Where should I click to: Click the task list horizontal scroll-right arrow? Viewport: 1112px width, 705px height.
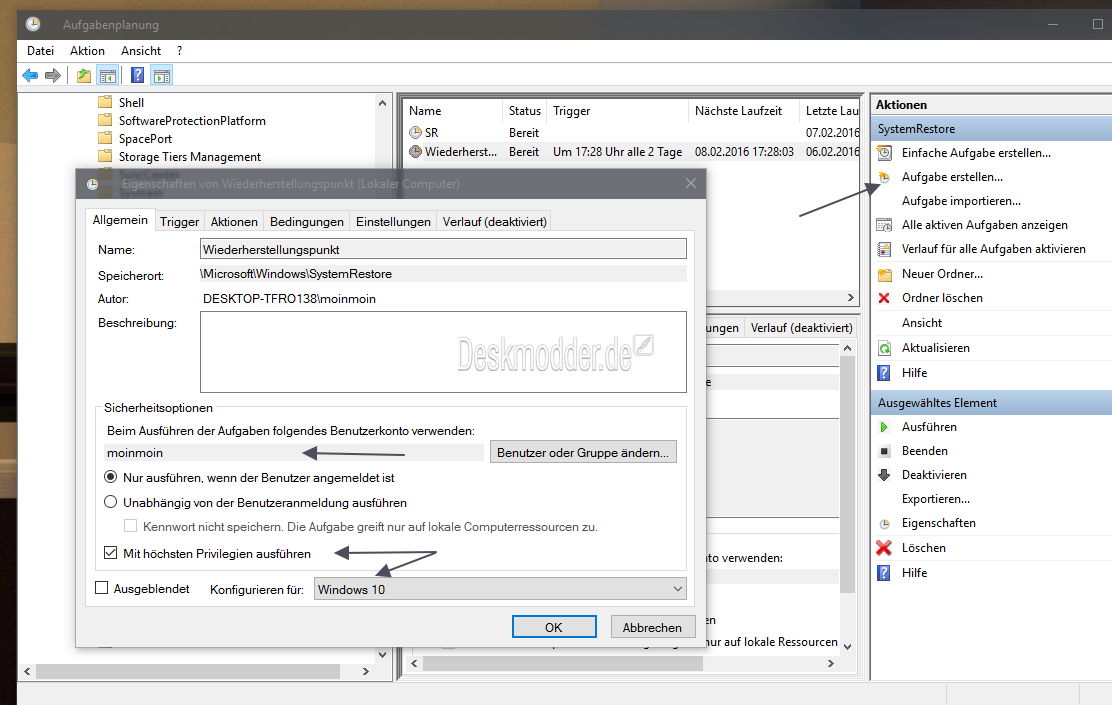click(850, 298)
